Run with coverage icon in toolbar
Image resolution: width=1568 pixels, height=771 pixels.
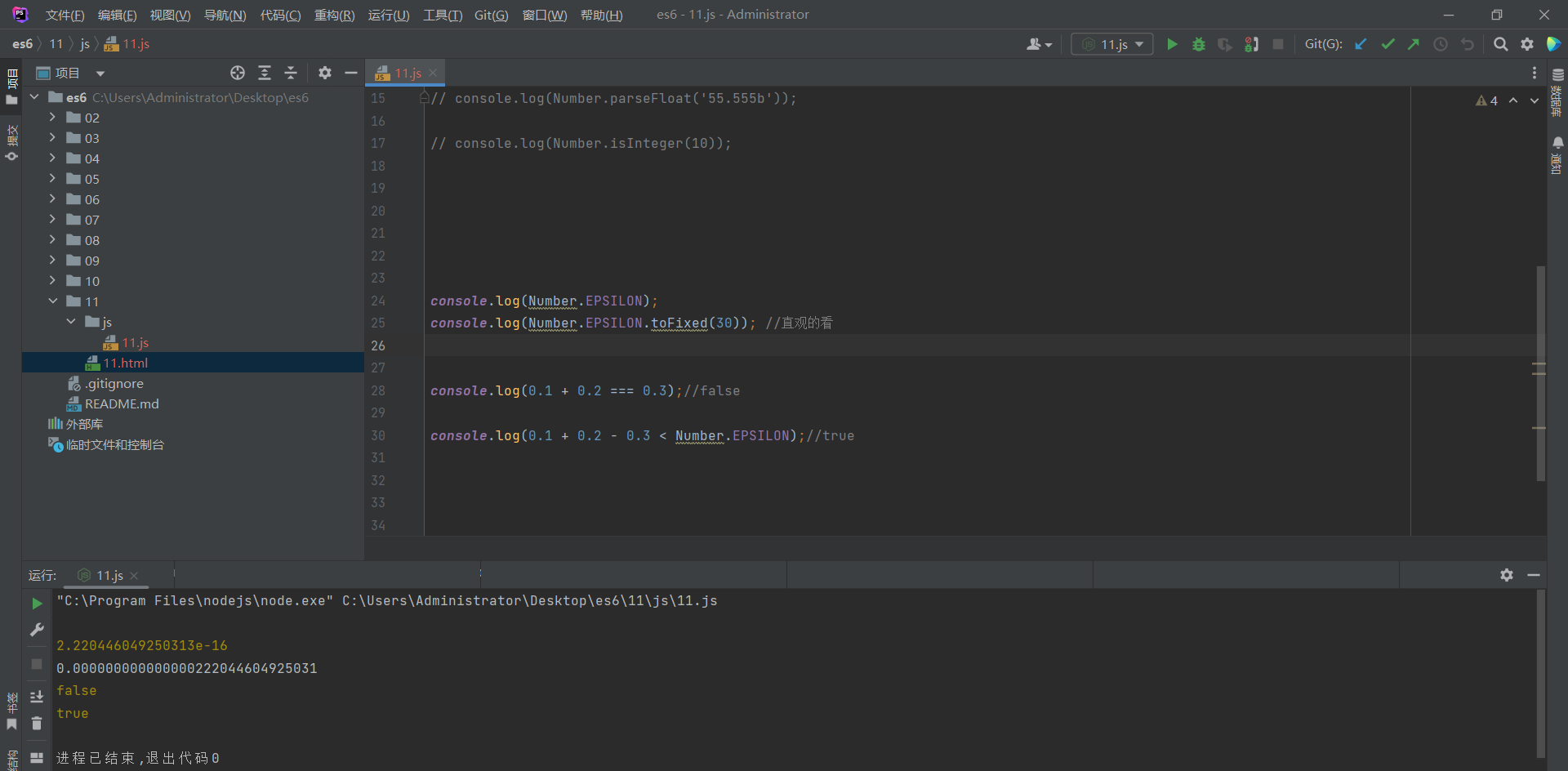click(x=1224, y=44)
